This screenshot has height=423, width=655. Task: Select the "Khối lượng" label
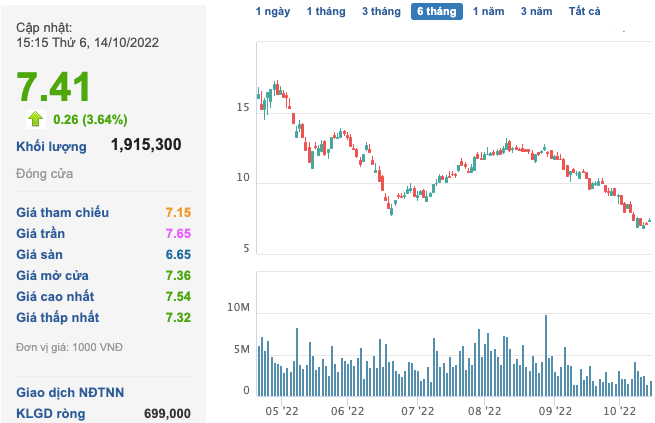[x=51, y=146]
